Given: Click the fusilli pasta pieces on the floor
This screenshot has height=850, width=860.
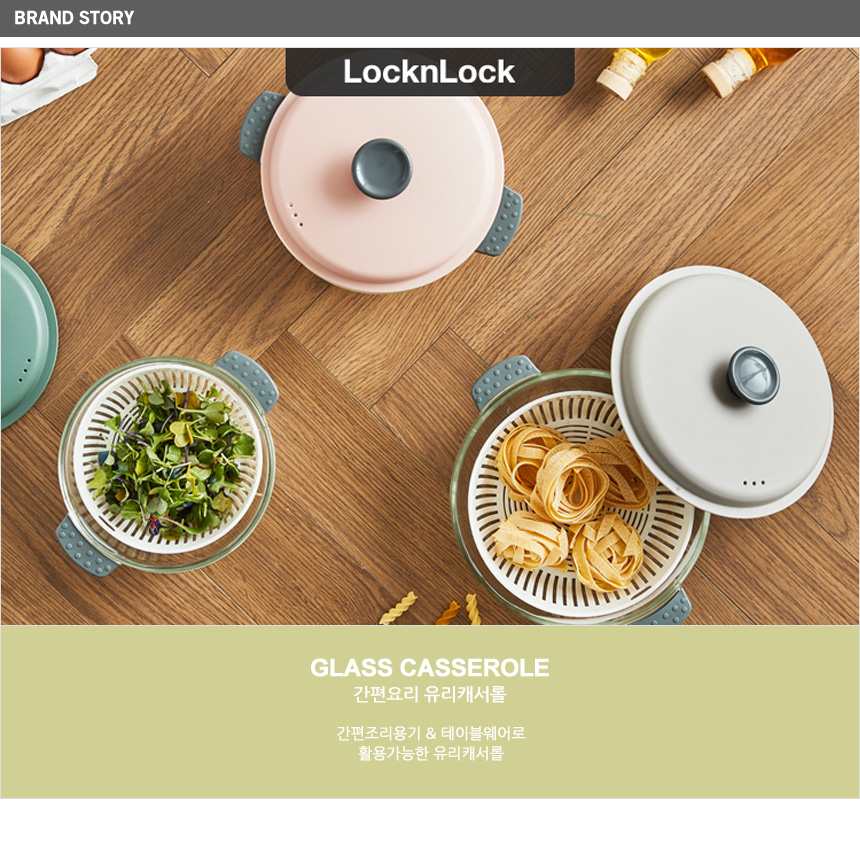Looking at the screenshot, I should click(x=431, y=609).
